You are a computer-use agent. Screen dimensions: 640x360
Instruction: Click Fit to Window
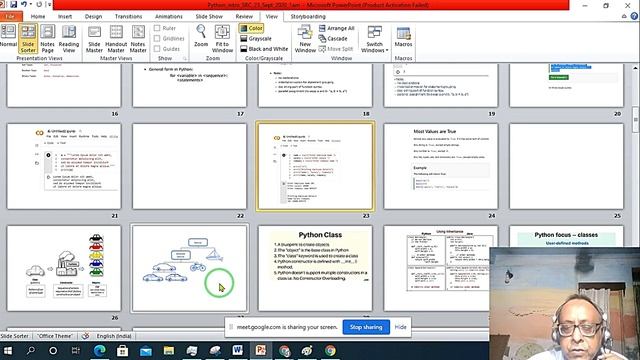point(222,38)
